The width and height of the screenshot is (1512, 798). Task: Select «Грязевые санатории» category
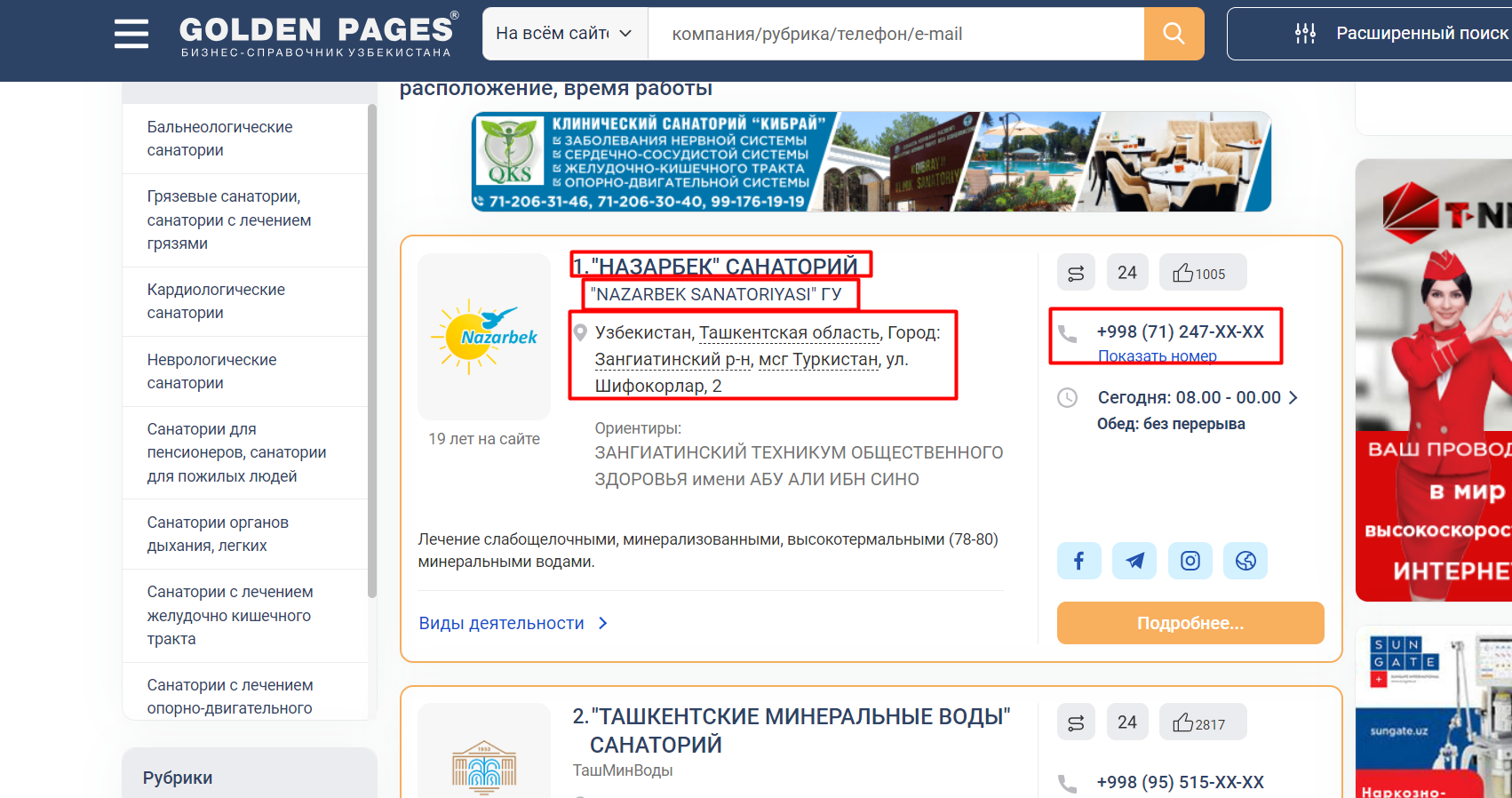coord(245,220)
